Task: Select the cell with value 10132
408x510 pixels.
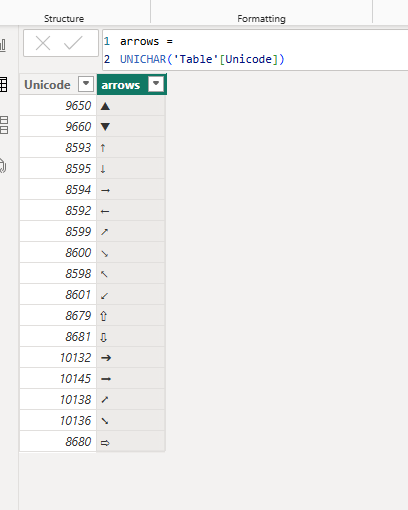Action: [58, 358]
